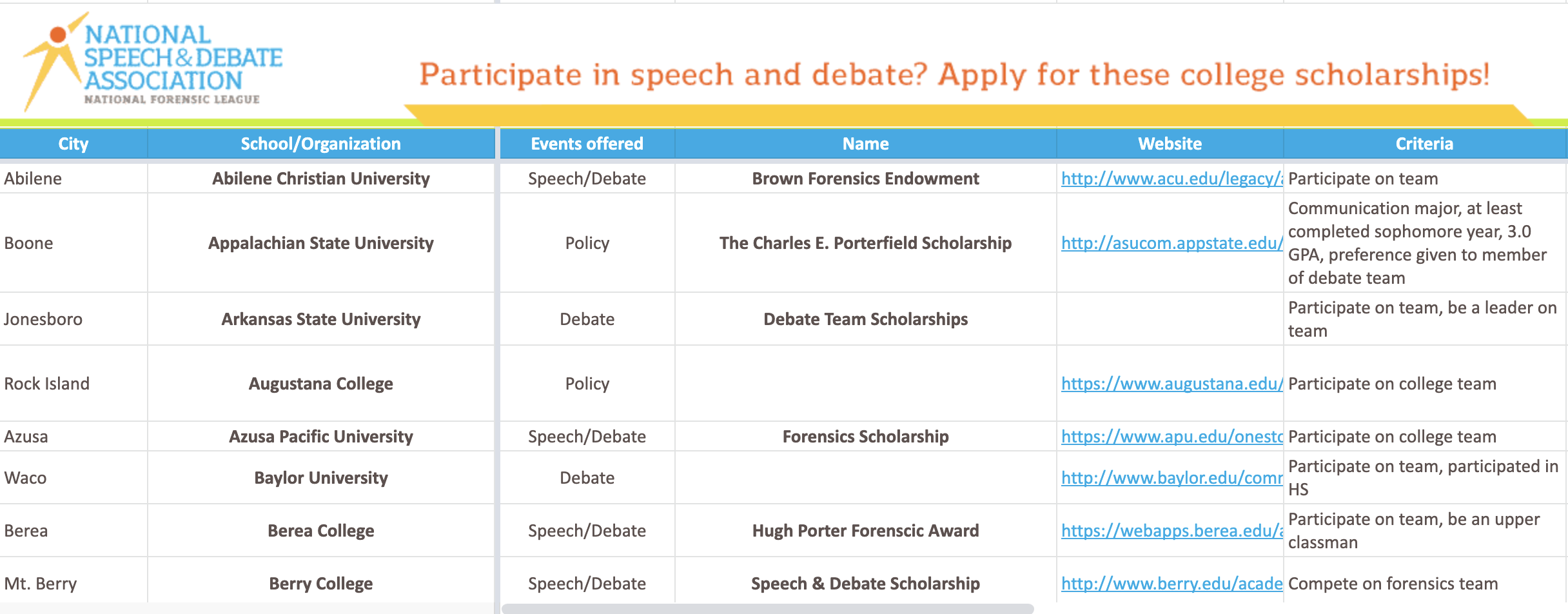This screenshot has height=614, width=1568.
Task: Open the asucom.appstate.edu link
Action: click(1172, 243)
